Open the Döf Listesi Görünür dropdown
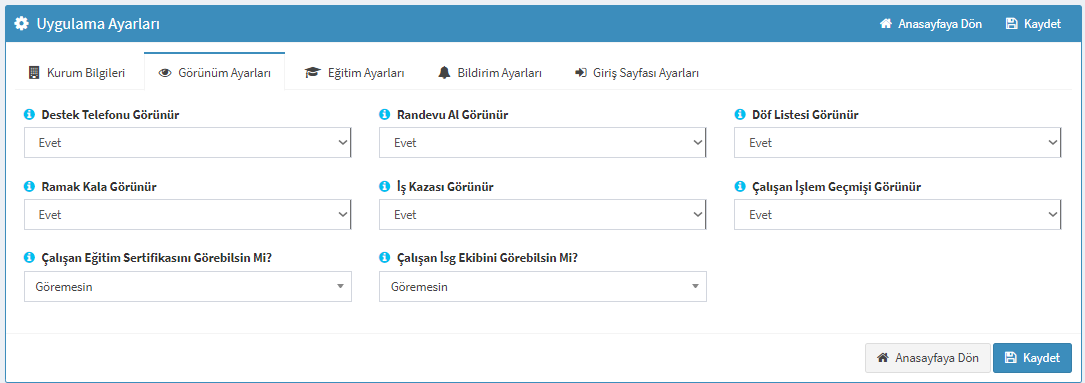 (x=897, y=143)
